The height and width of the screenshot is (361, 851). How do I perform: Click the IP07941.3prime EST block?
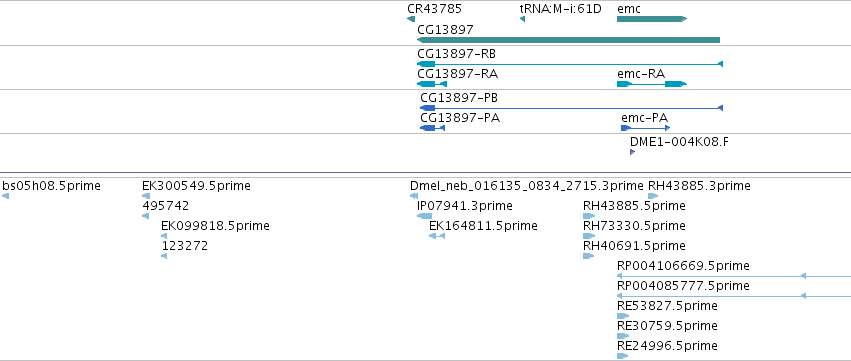click(x=424, y=216)
